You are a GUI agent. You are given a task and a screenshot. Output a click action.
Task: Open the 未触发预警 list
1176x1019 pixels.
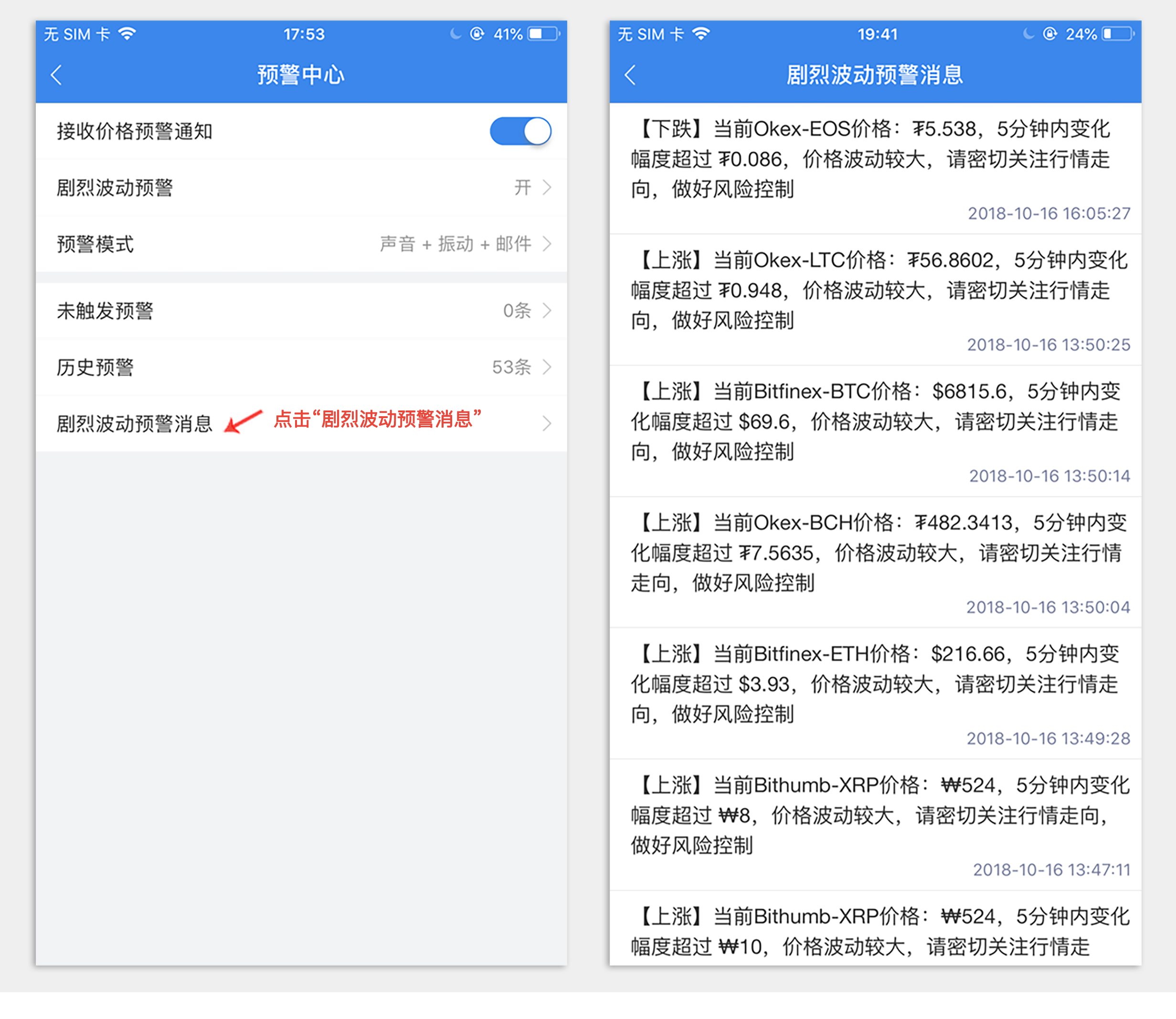301,311
